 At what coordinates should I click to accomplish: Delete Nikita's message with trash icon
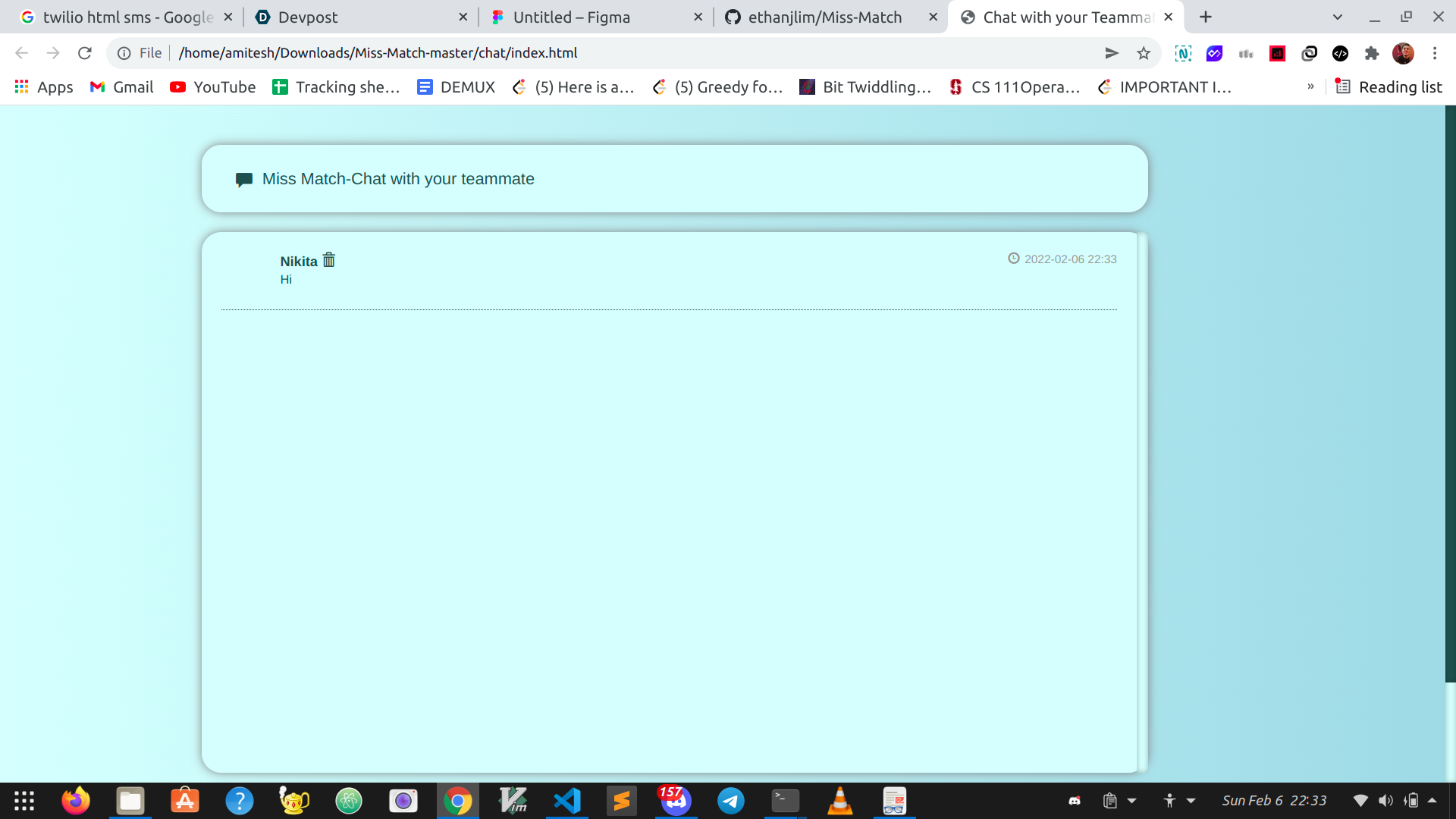pos(328,260)
